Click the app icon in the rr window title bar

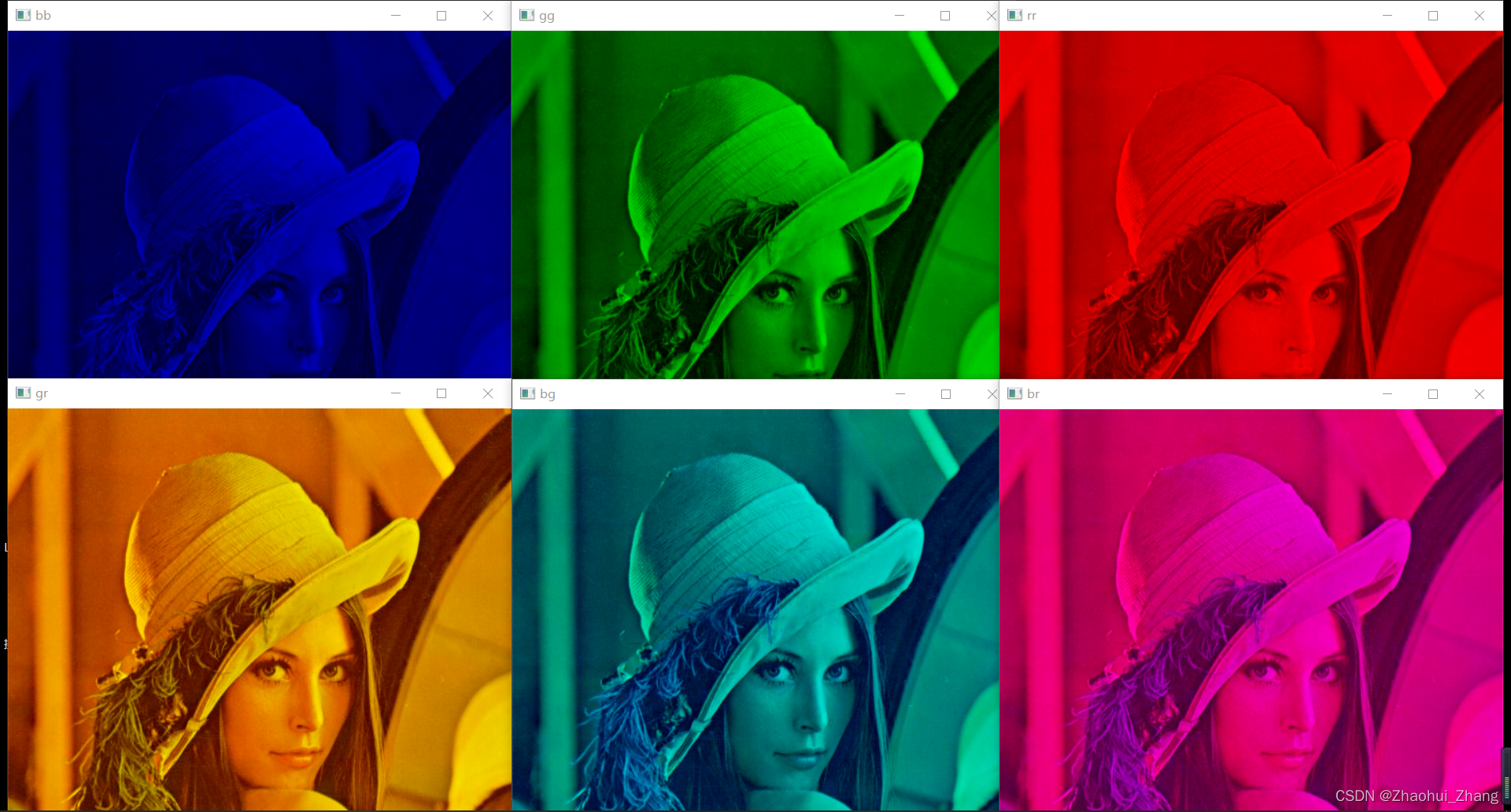1014,15
